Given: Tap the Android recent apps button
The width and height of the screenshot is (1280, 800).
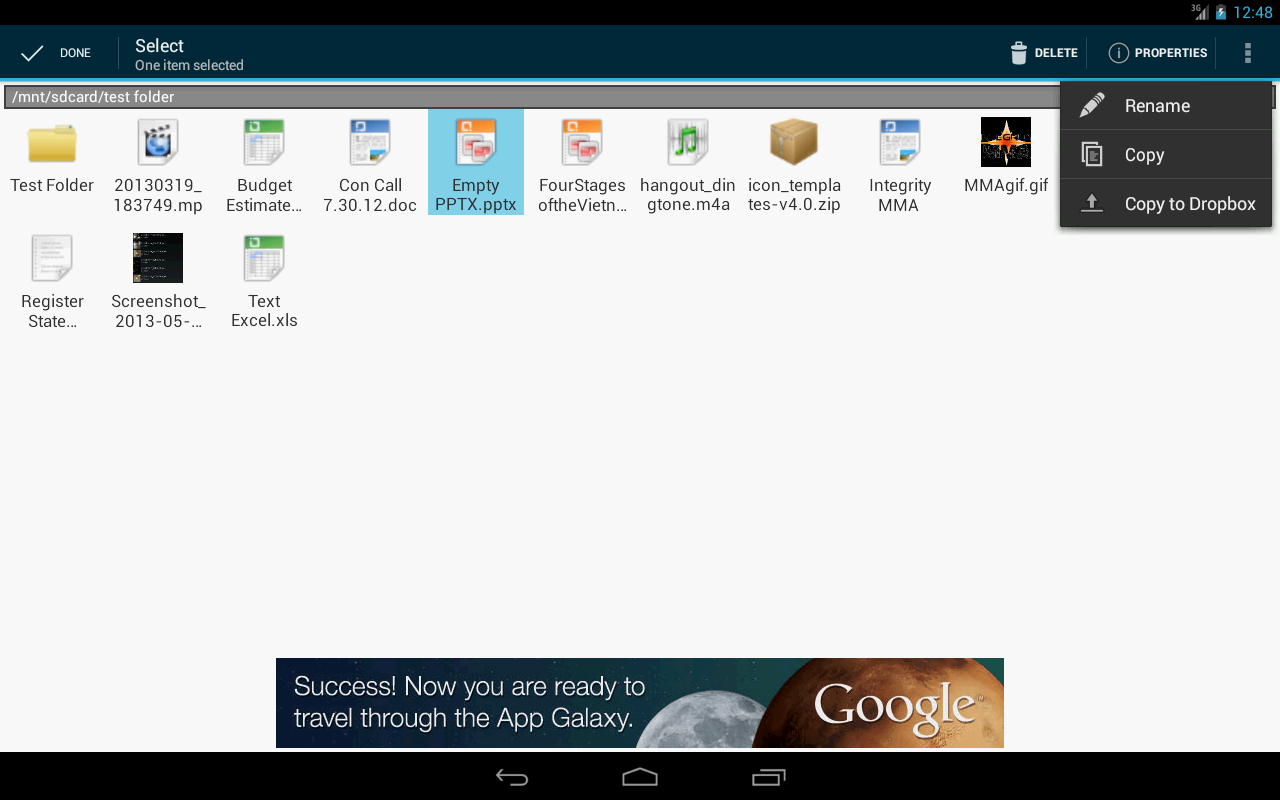Looking at the screenshot, I should click(768, 777).
